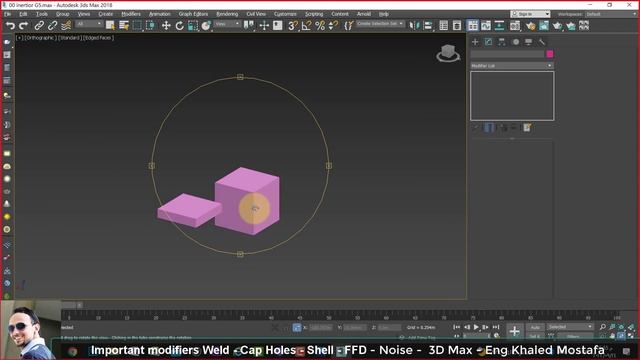The height and width of the screenshot is (360, 640).
Task: Open Select by Name dialog
Action: (124, 26)
